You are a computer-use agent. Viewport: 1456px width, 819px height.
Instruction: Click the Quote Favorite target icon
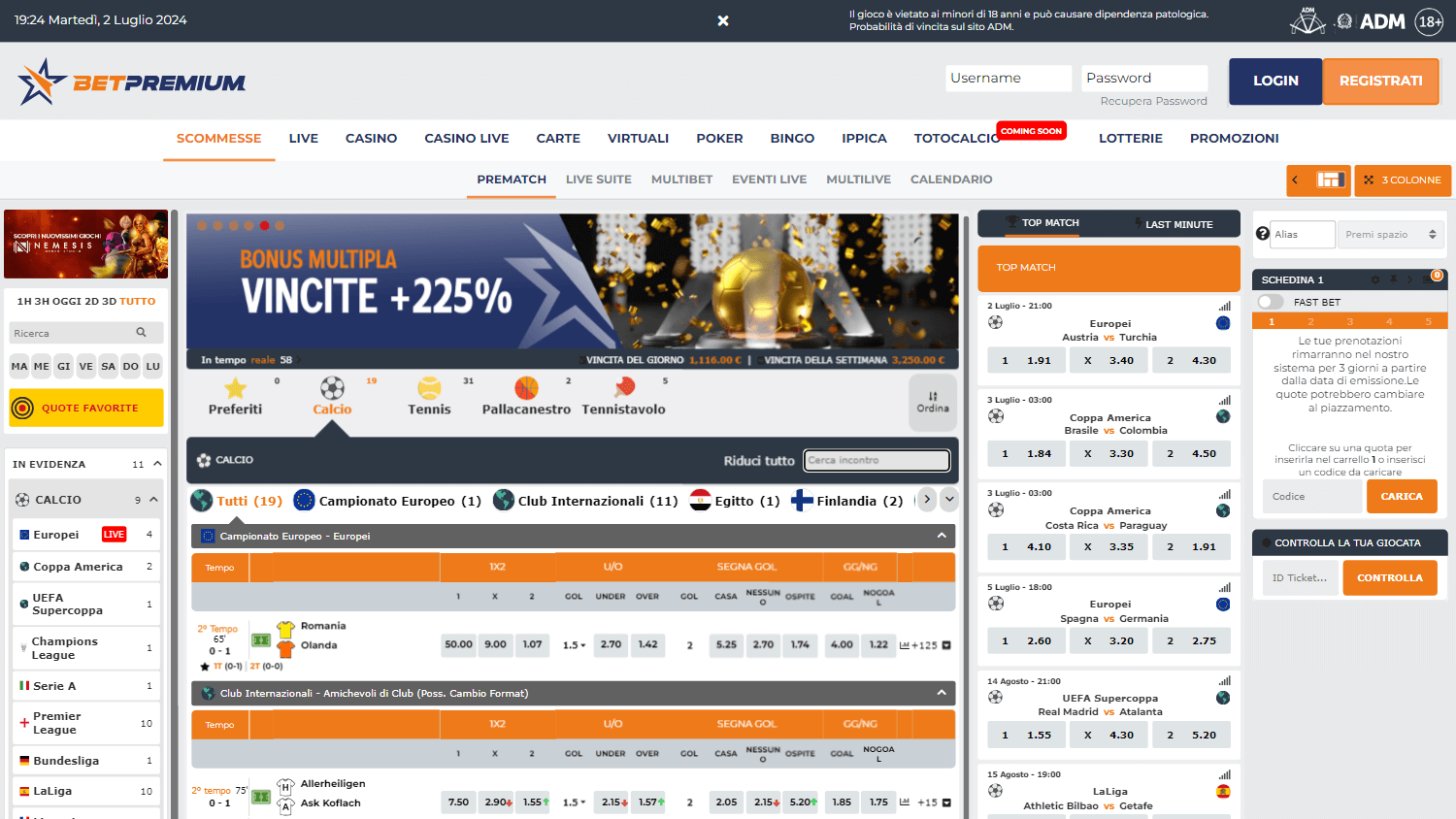(22, 409)
